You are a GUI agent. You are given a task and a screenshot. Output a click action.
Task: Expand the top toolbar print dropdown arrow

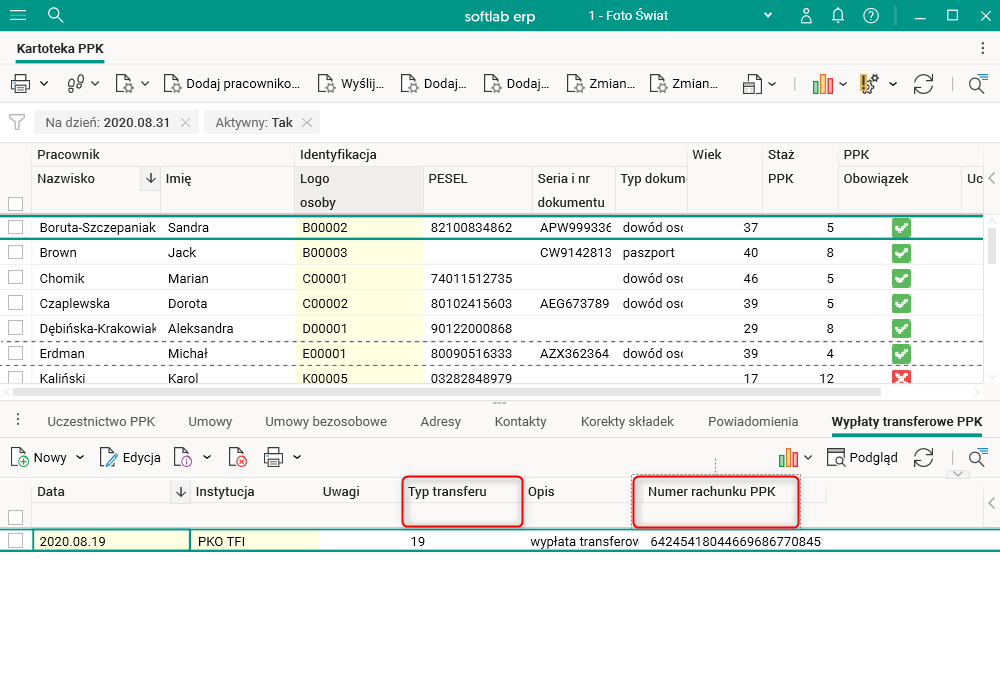[44, 84]
